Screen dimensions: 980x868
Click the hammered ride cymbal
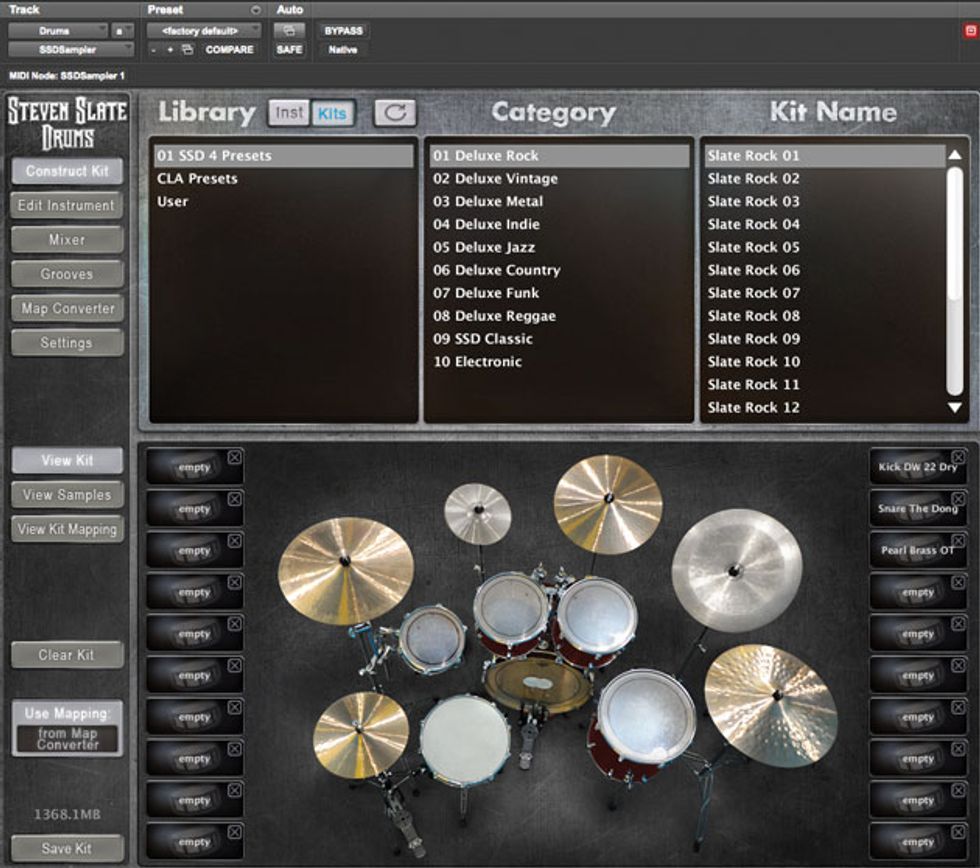[x=771, y=706]
